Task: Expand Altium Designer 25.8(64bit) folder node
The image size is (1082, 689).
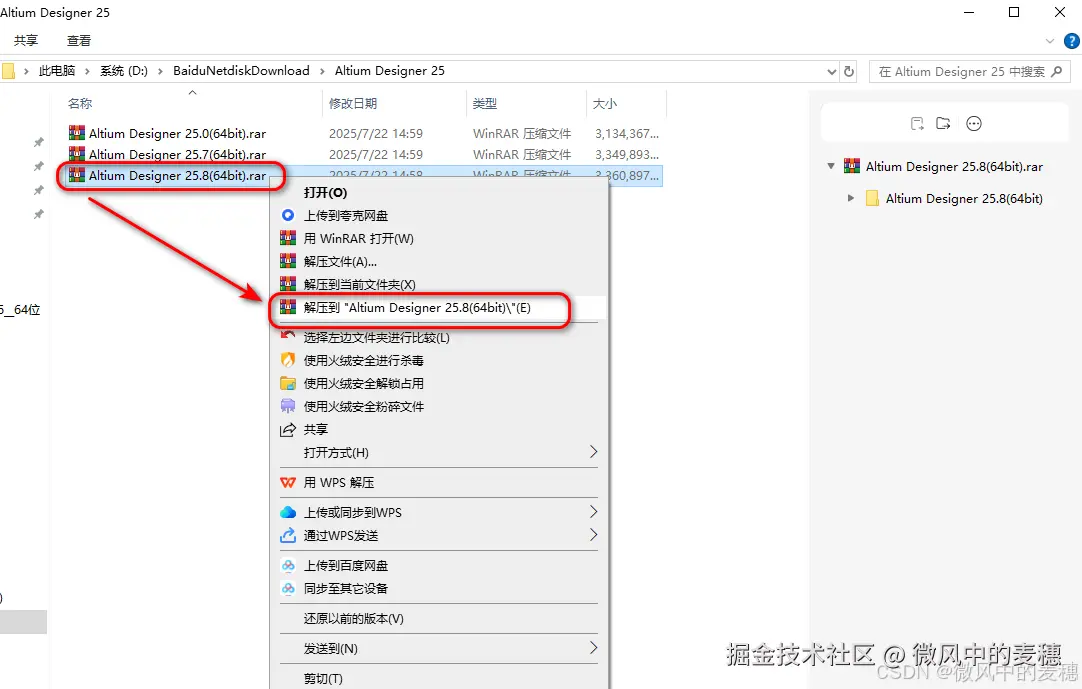Action: (851, 198)
